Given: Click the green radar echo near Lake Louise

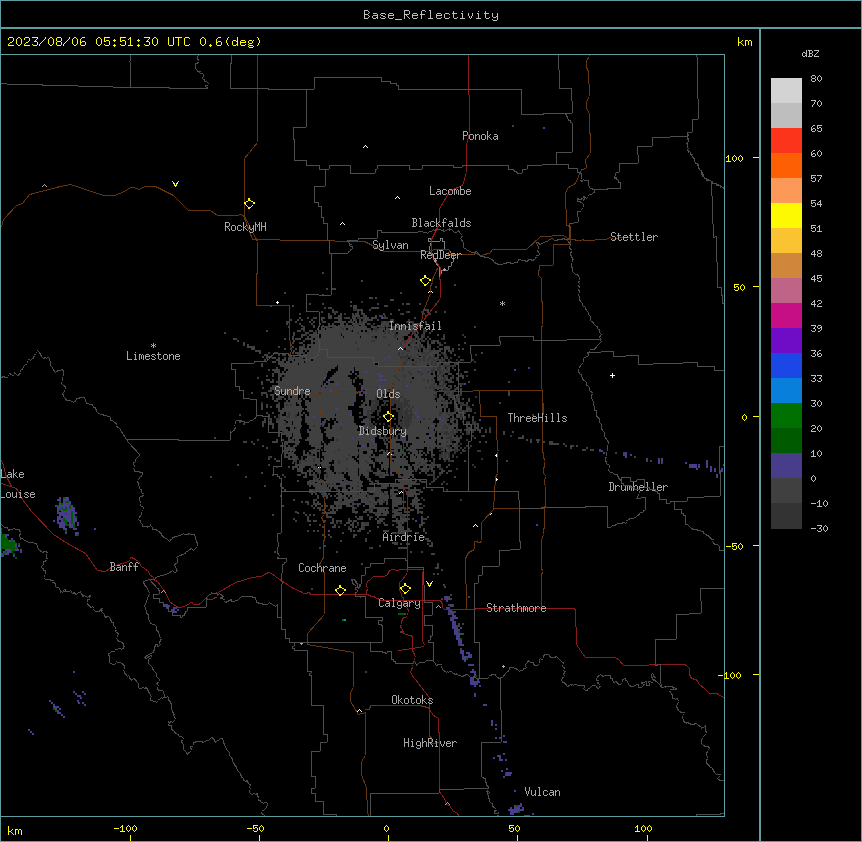Looking at the screenshot, I should tap(9, 544).
